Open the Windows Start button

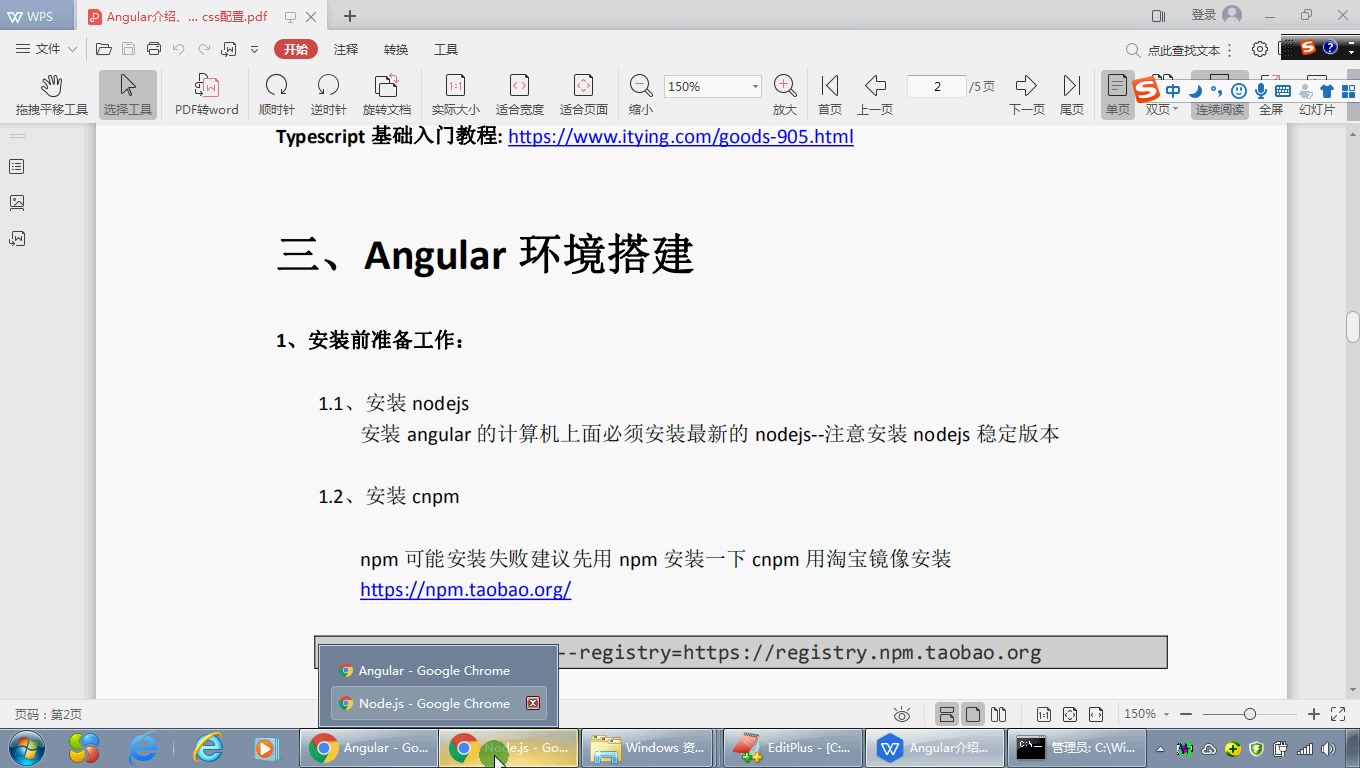point(26,748)
